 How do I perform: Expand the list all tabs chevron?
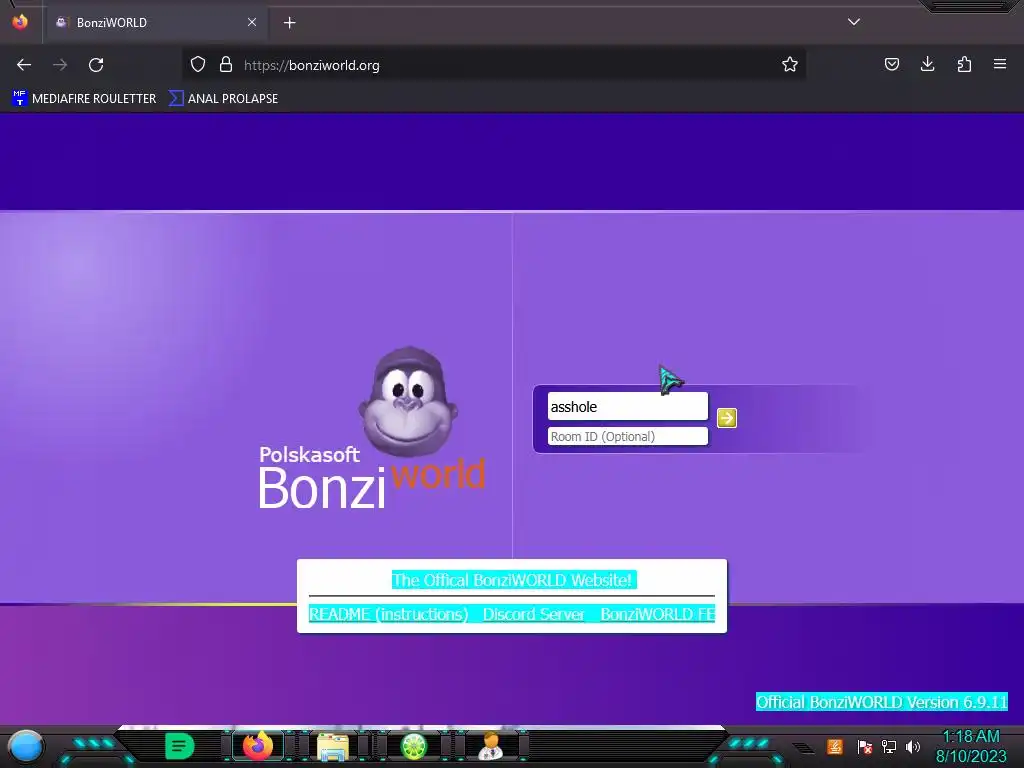(854, 22)
